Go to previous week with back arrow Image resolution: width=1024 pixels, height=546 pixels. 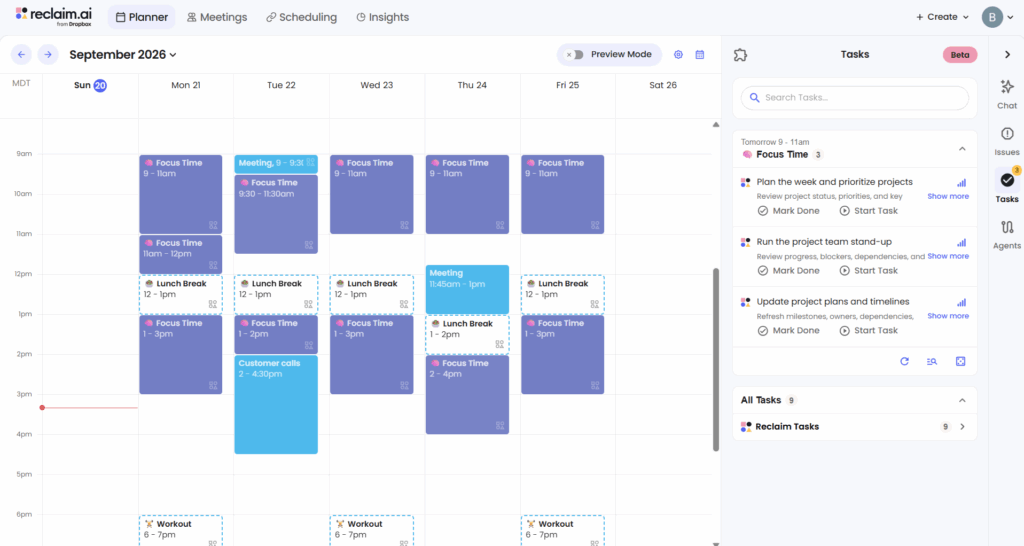pos(22,55)
